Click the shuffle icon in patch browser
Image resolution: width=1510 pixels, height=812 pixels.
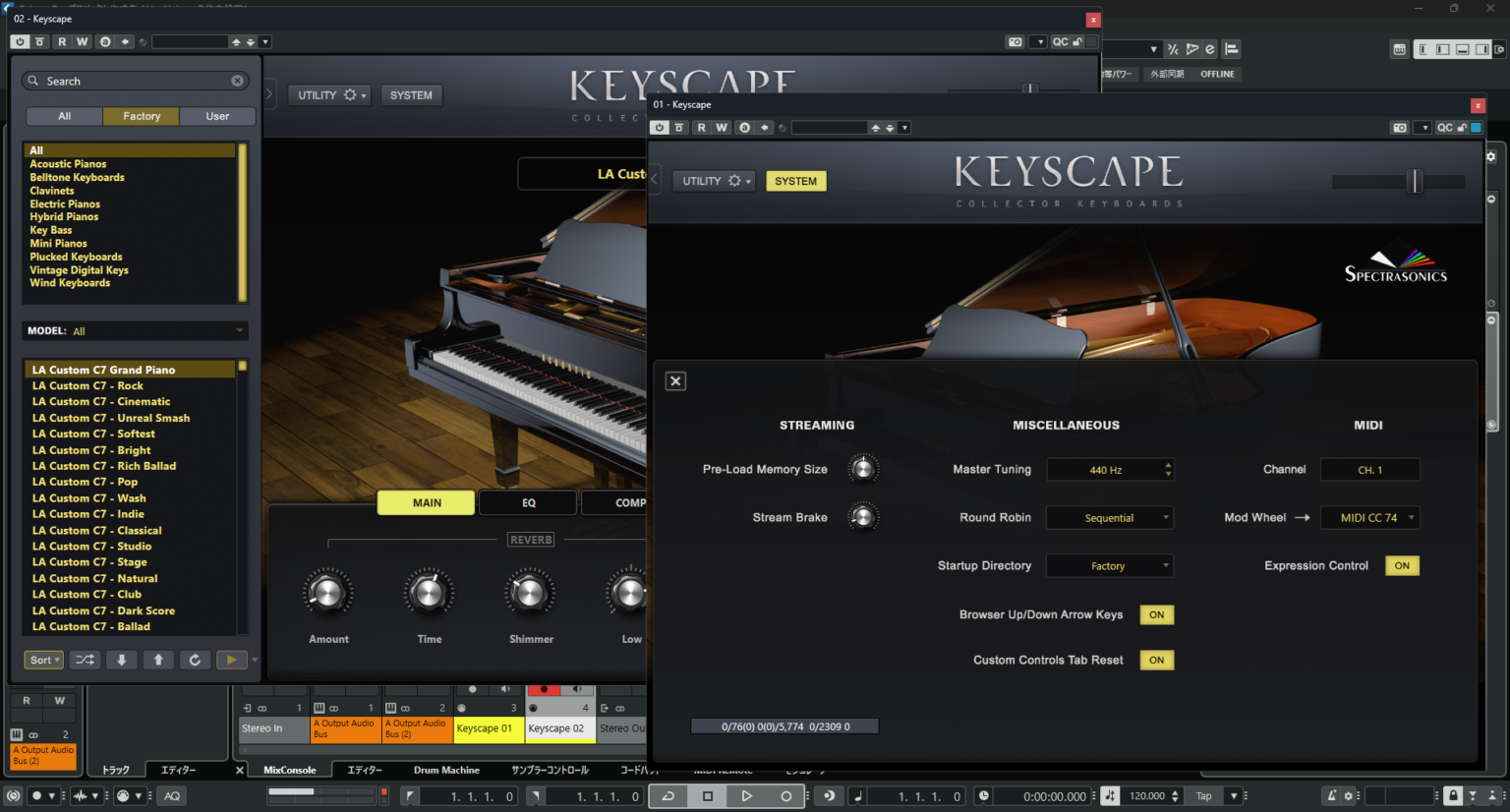click(x=86, y=660)
